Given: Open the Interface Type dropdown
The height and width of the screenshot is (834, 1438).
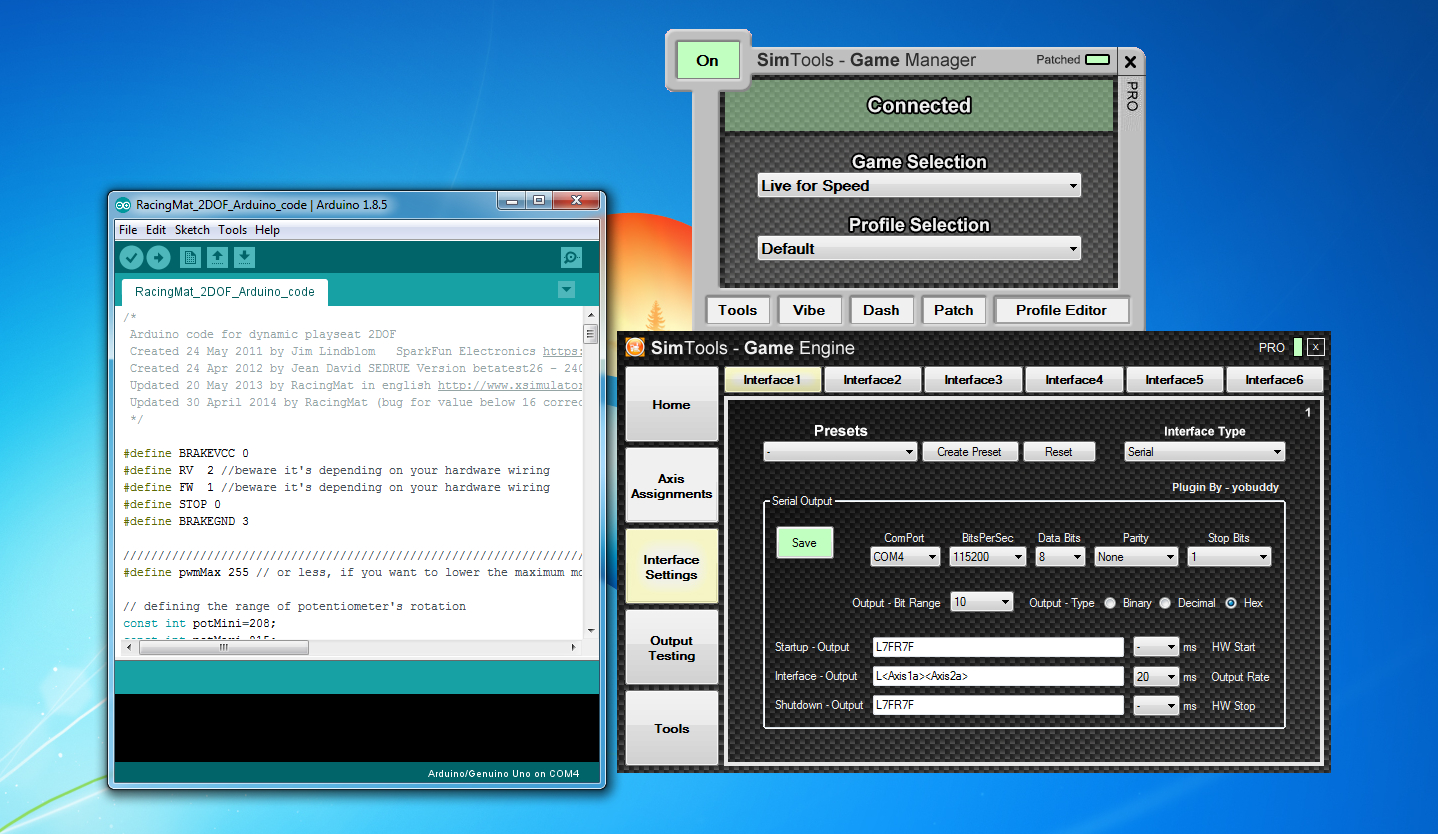Looking at the screenshot, I should [1204, 452].
